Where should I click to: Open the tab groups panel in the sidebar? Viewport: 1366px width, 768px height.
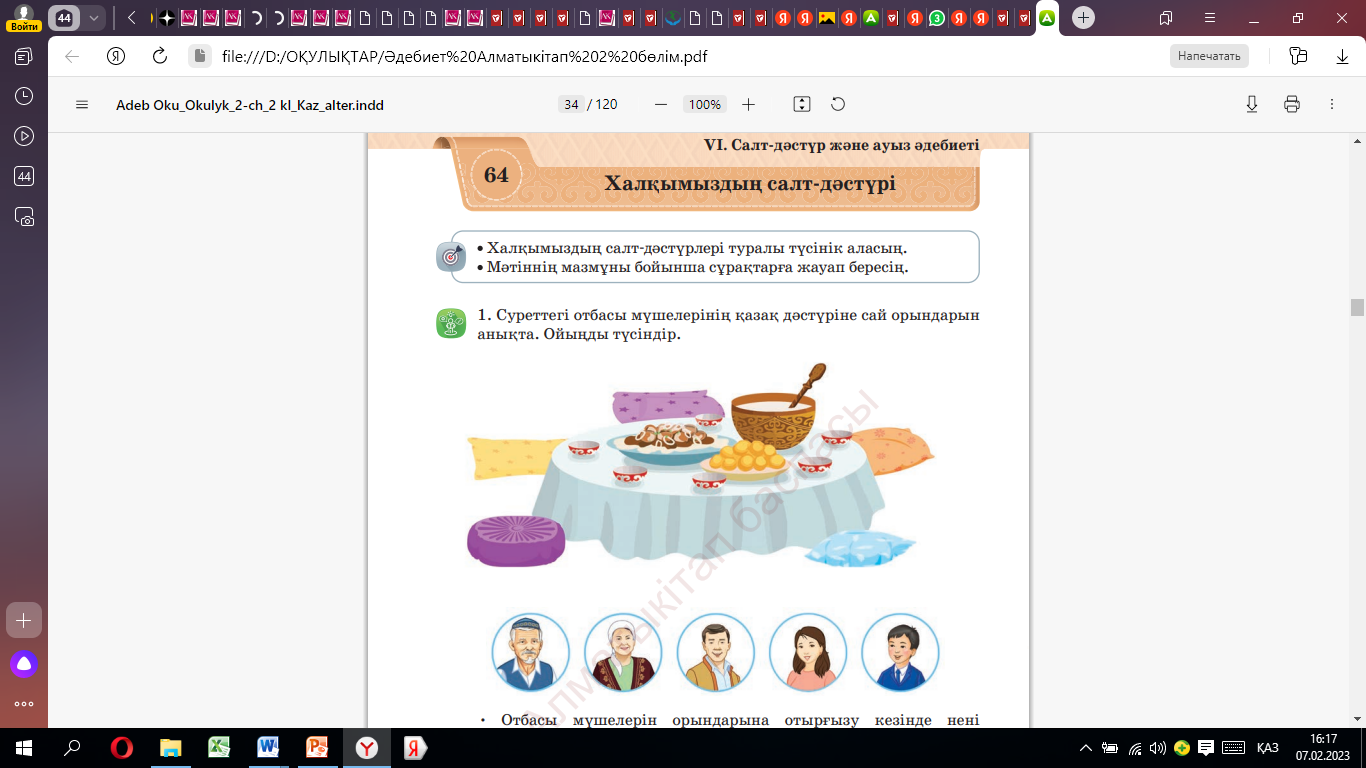tap(24, 57)
